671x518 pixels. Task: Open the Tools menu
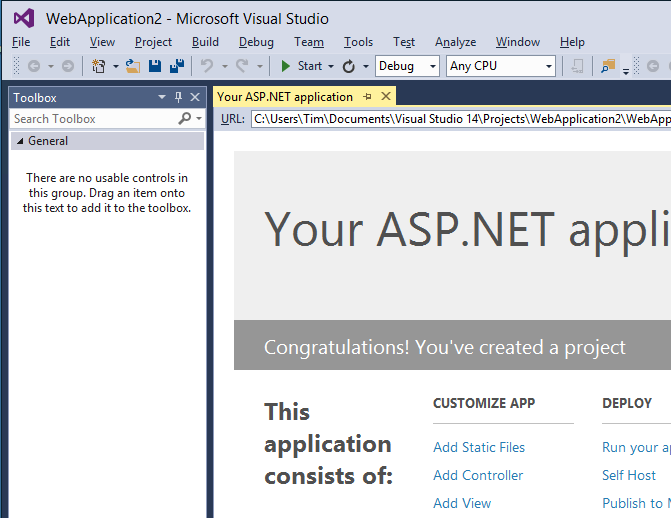tap(358, 42)
